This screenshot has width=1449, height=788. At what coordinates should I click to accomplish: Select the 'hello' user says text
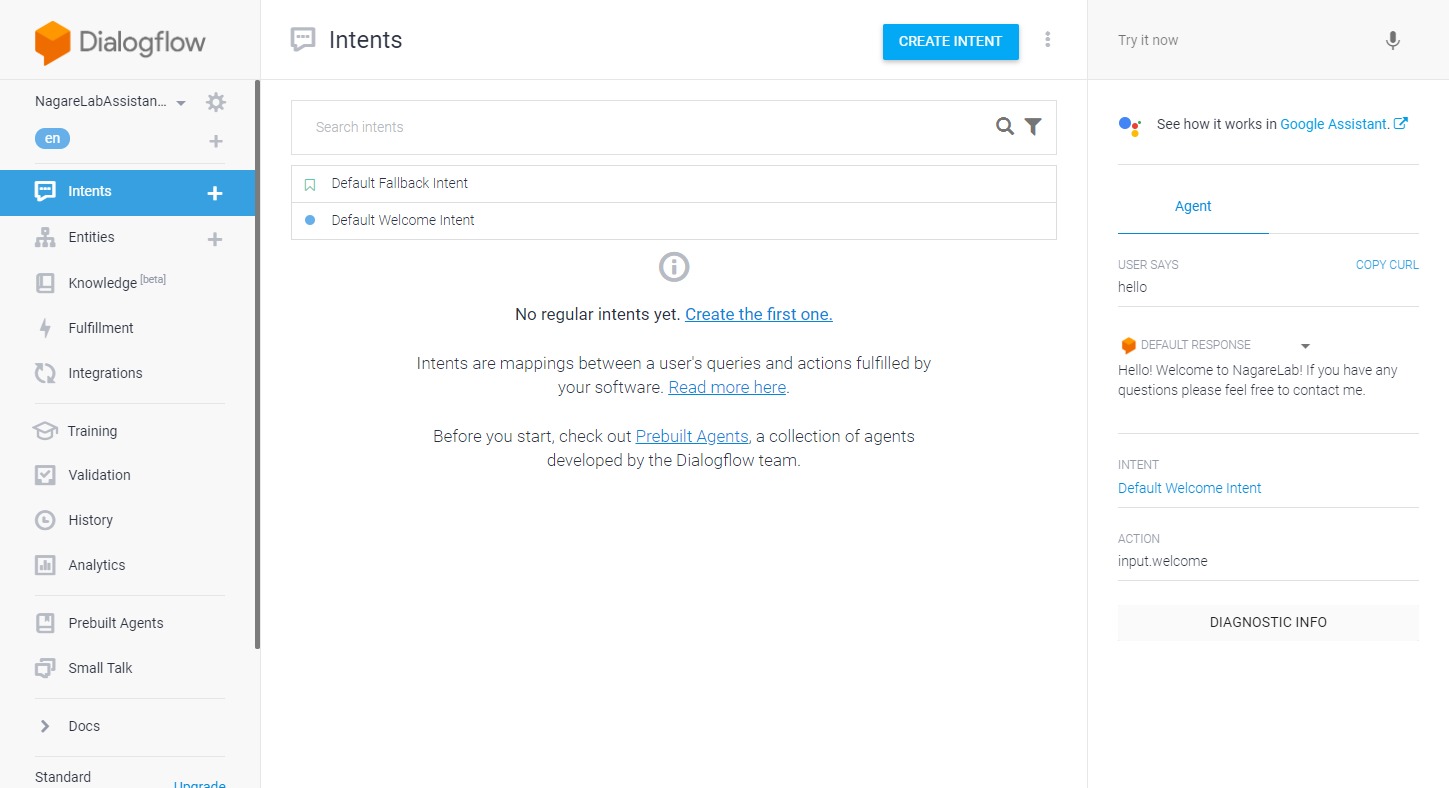(x=1133, y=287)
